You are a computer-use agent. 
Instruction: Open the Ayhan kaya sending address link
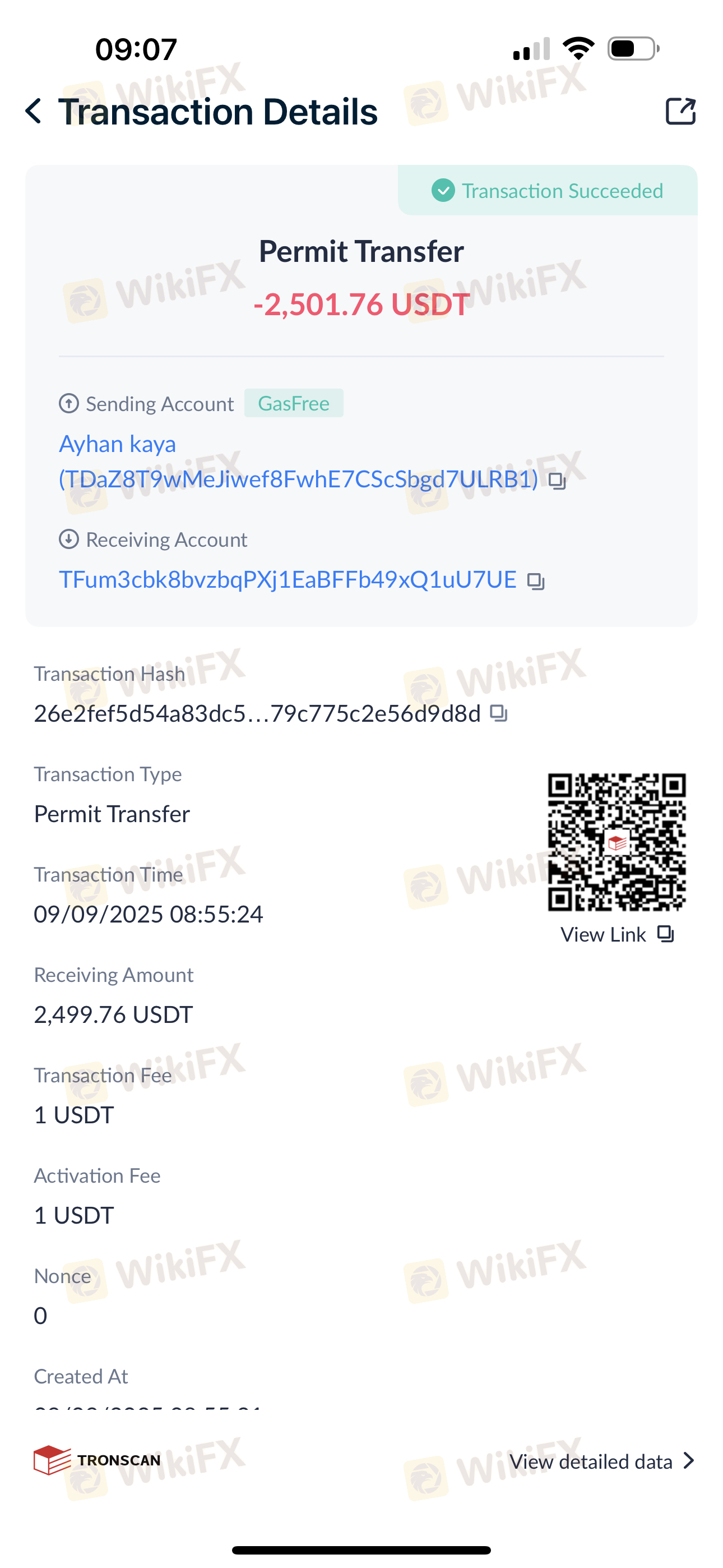(298, 462)
